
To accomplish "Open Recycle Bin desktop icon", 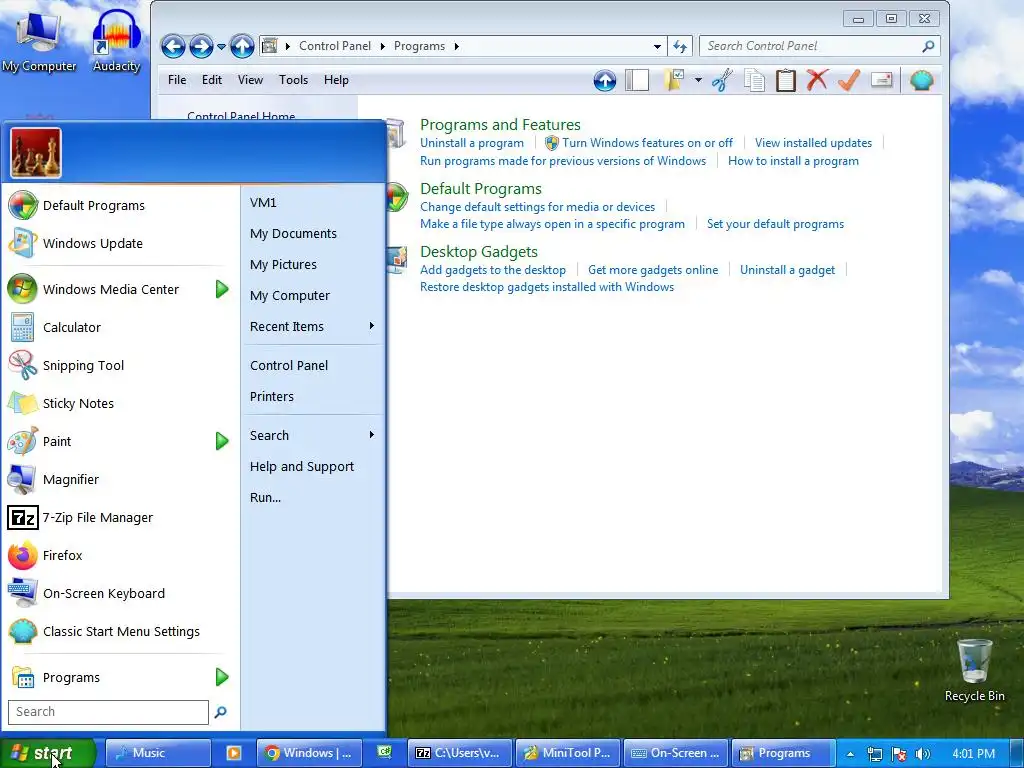I will [x=974, y=669].
